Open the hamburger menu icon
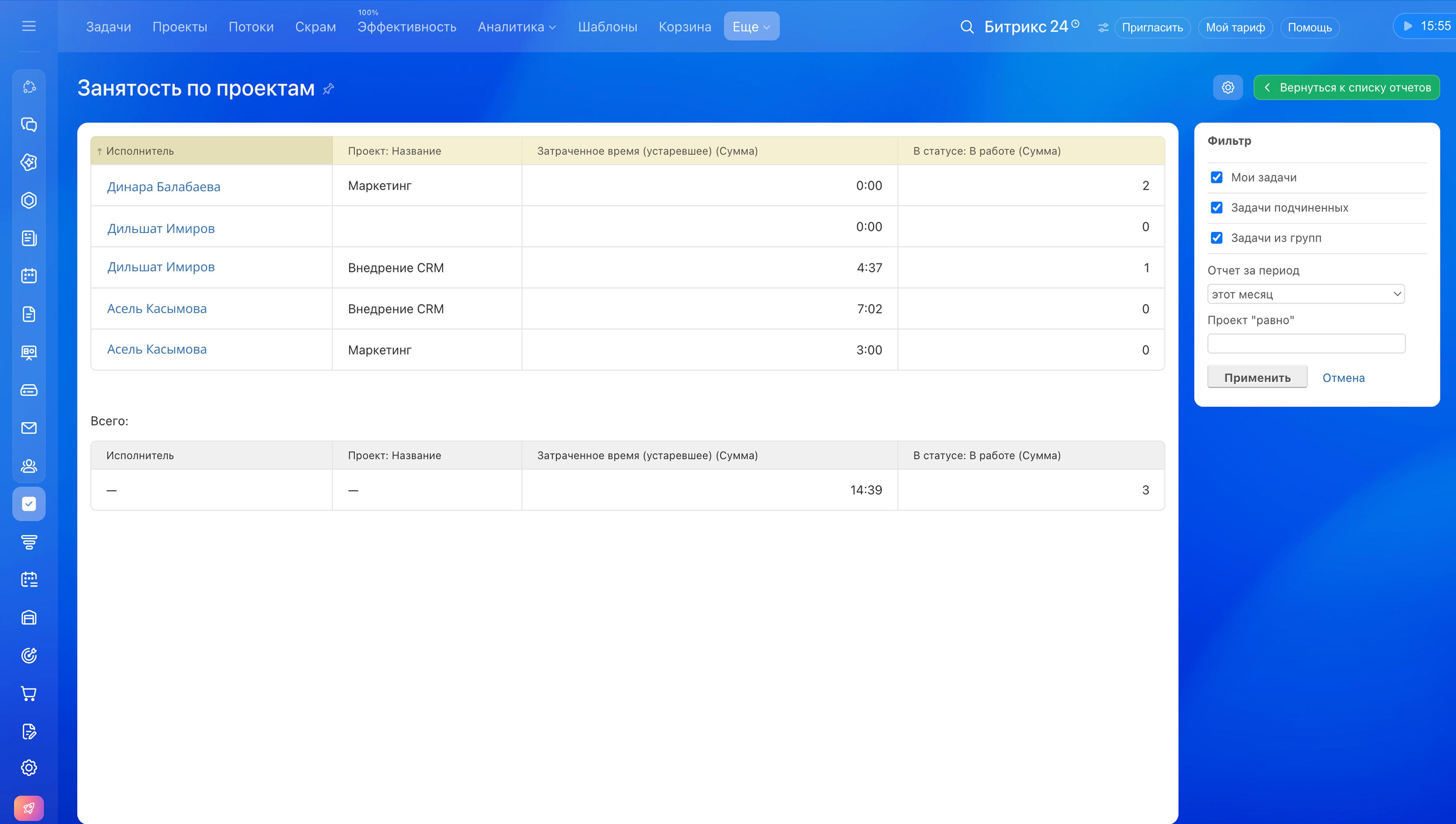This screenshot has height=824, width=1456. click(x=29, y=26)
